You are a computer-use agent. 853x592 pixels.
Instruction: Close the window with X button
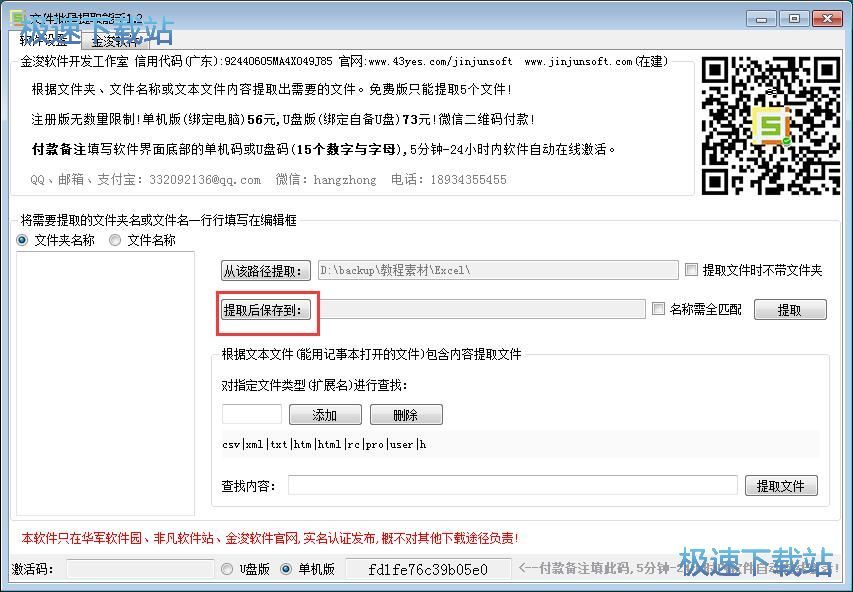tap(827, 19)
